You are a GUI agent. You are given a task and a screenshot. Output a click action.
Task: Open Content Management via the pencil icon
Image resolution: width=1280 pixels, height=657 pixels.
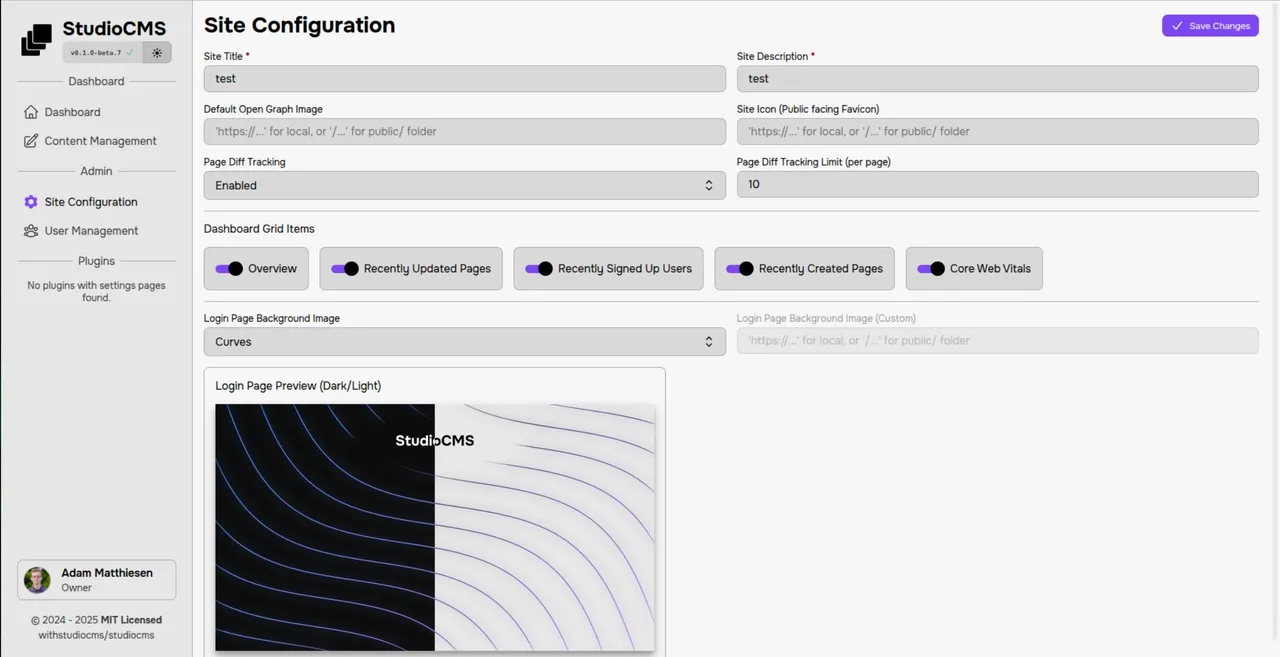pos(31,141)
